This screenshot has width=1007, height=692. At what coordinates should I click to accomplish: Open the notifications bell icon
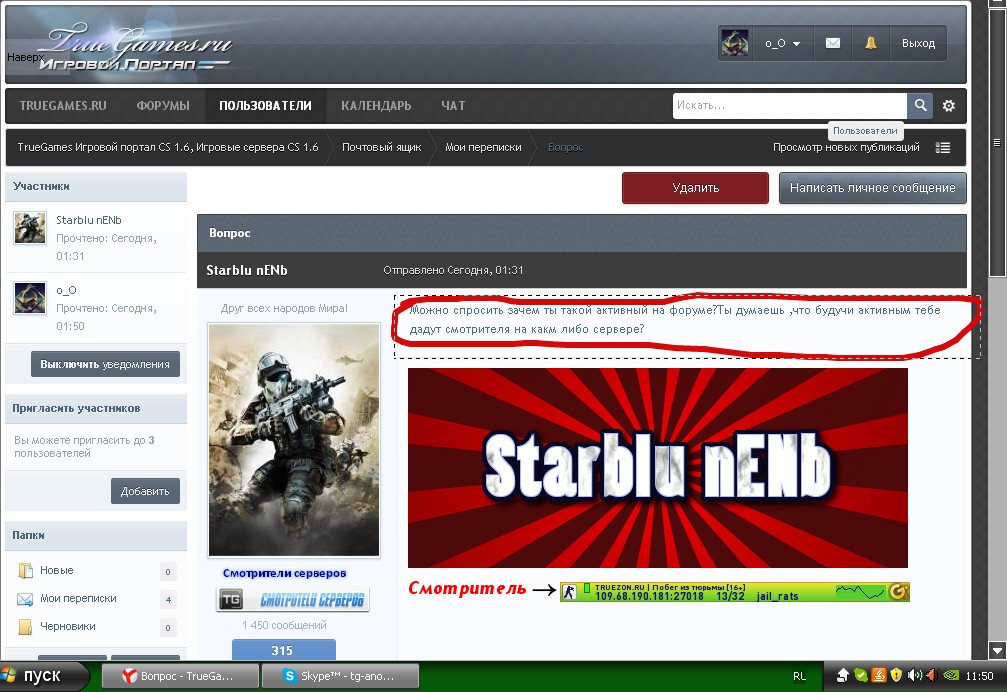pyautogui.click(x=871, y=43)
